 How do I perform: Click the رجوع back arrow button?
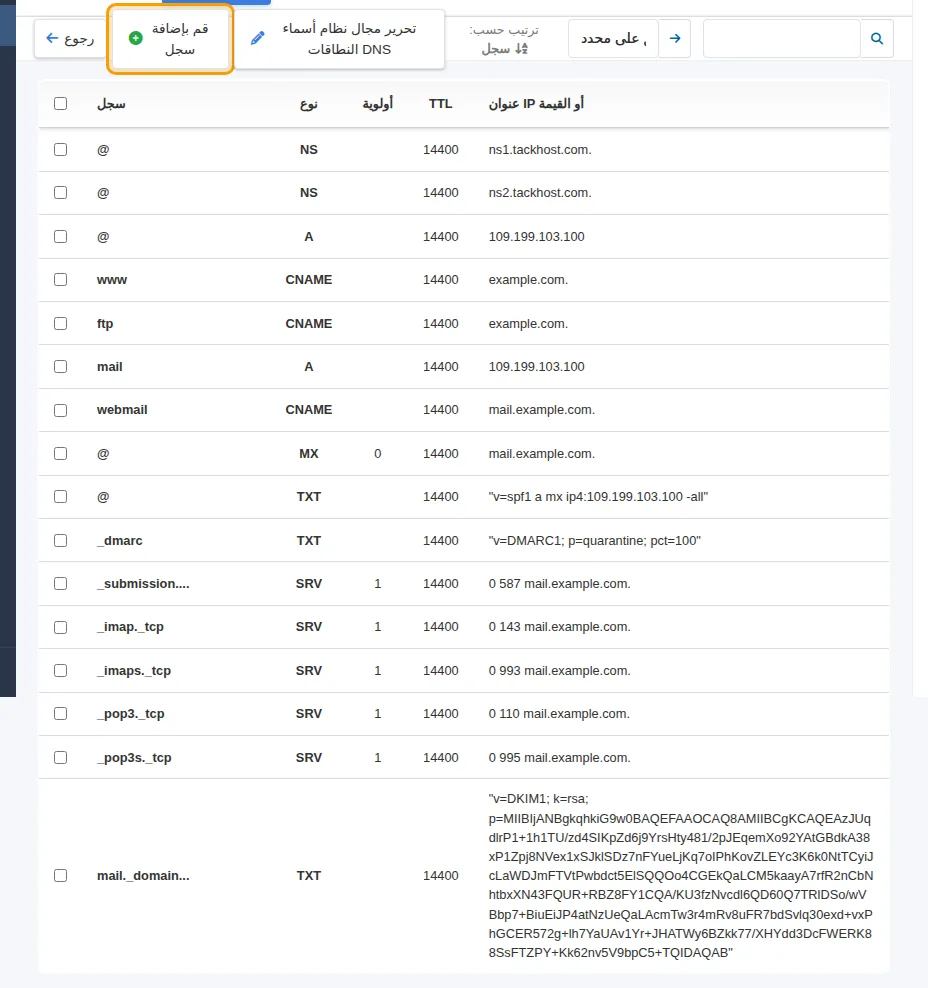click(70, 38)
